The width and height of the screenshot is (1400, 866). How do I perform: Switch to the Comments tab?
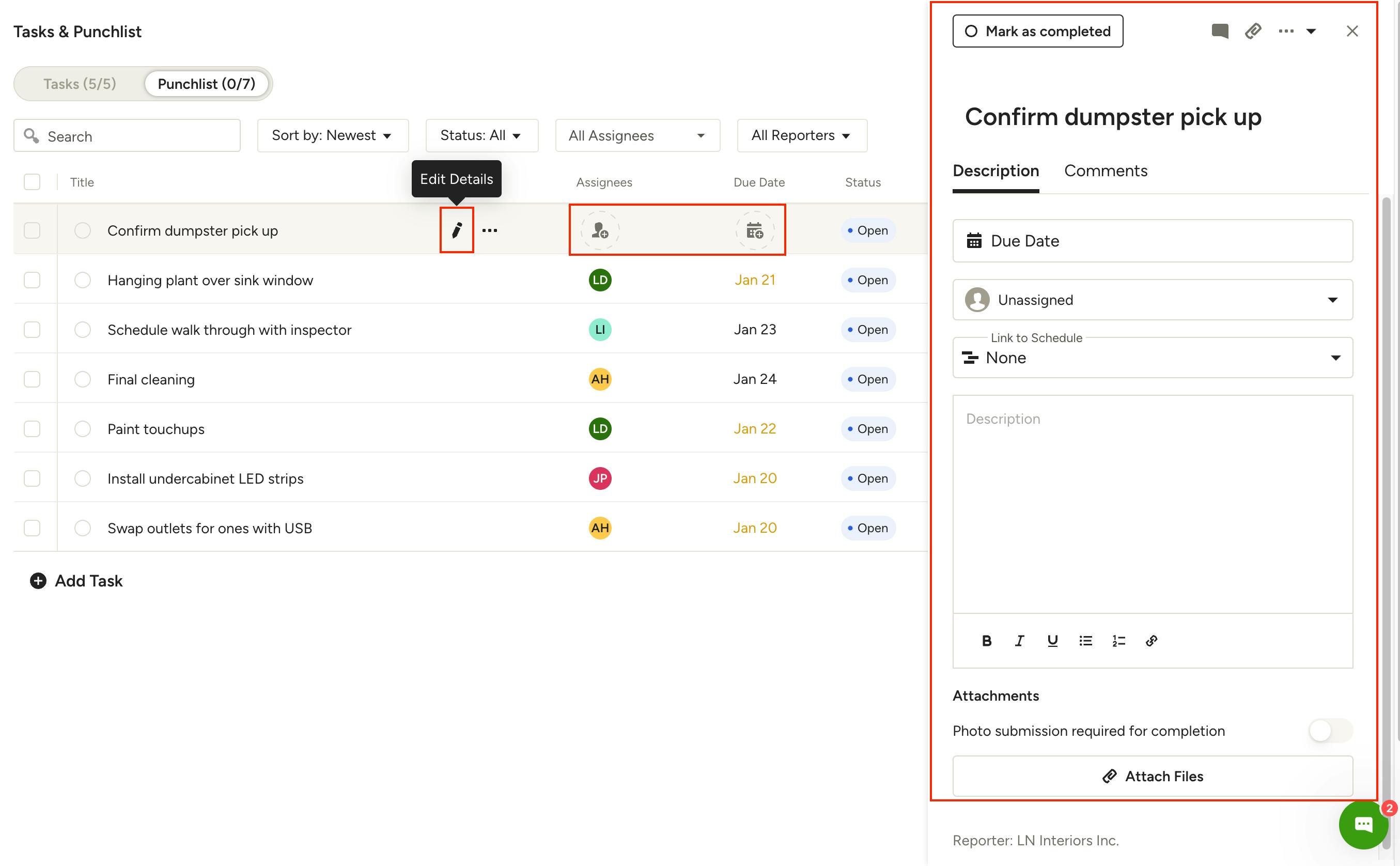(1105, 171)
